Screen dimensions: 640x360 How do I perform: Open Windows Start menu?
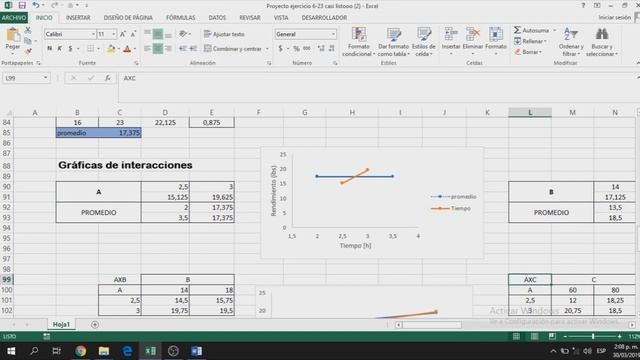tap(11, 351)
